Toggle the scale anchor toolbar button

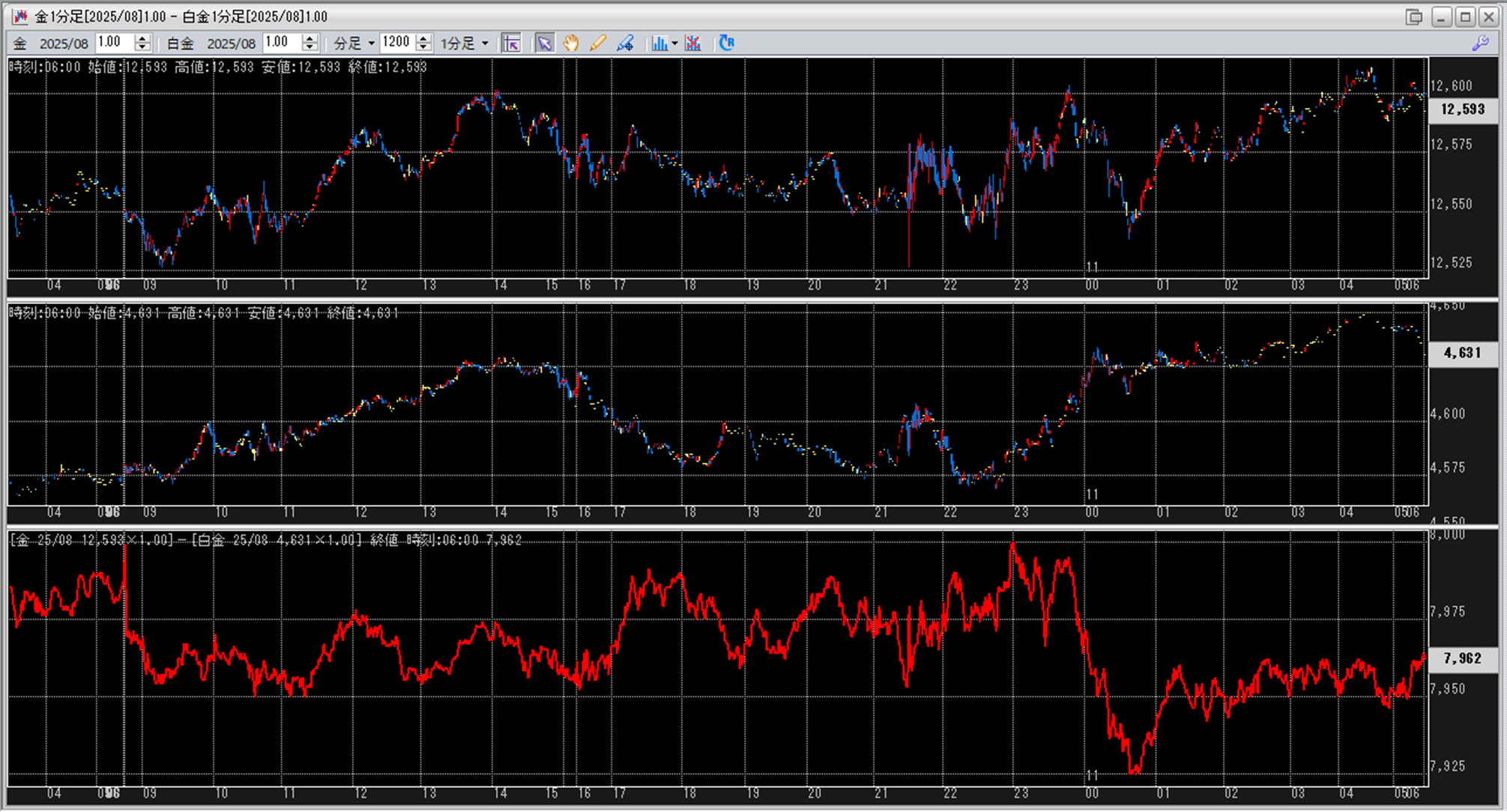[x=512, y=43]
